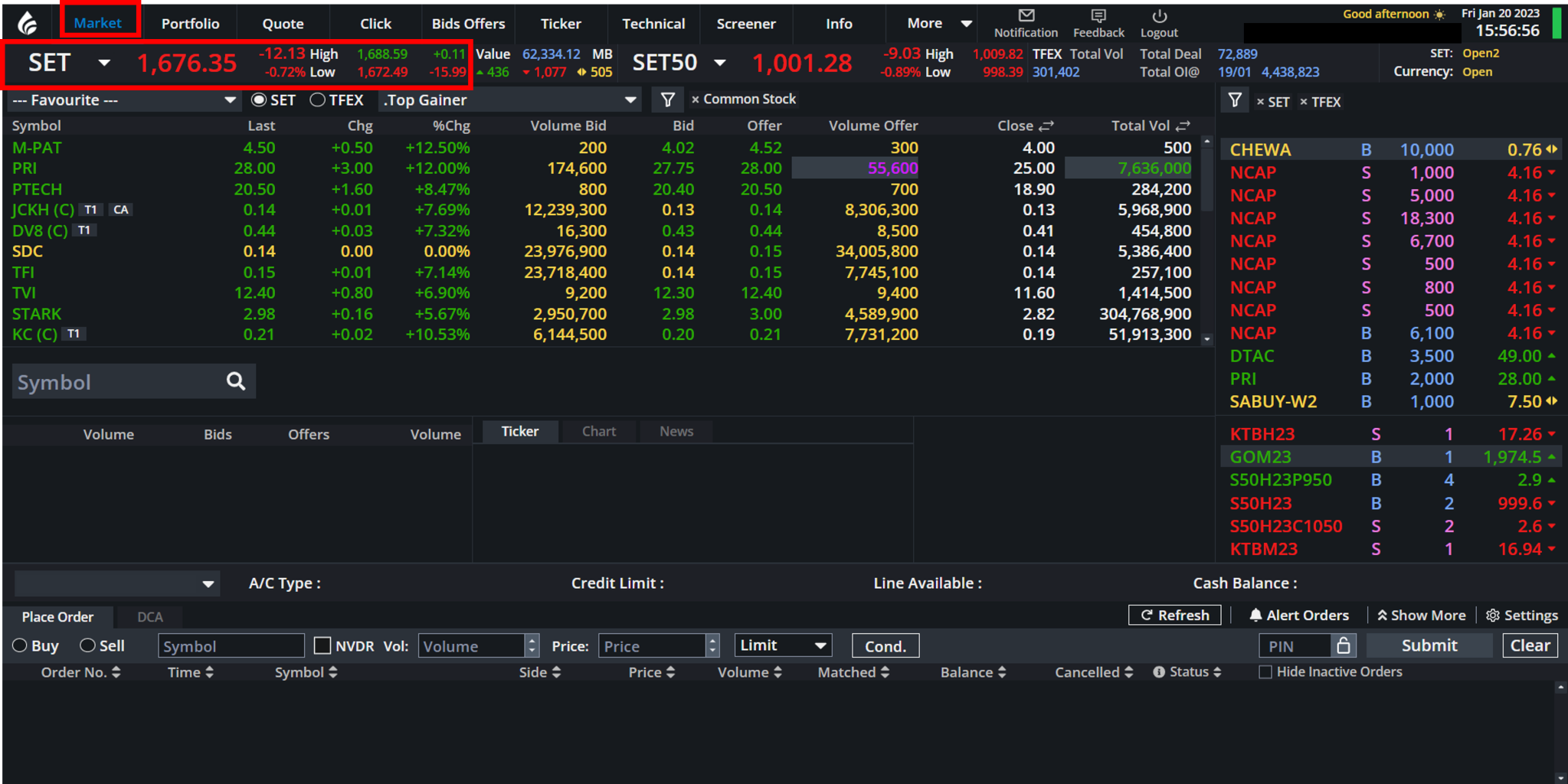Click the CA badge next to JCKH

coord(120,210)
